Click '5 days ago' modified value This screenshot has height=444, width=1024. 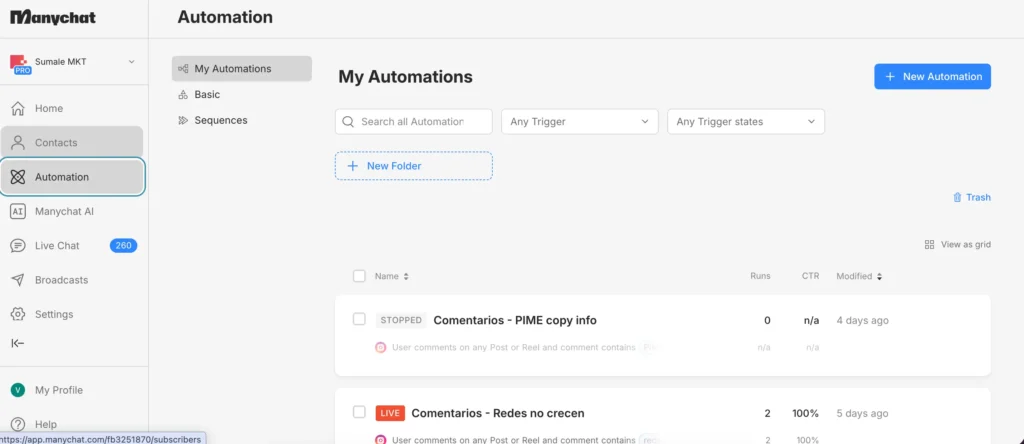tap(863, 413)
